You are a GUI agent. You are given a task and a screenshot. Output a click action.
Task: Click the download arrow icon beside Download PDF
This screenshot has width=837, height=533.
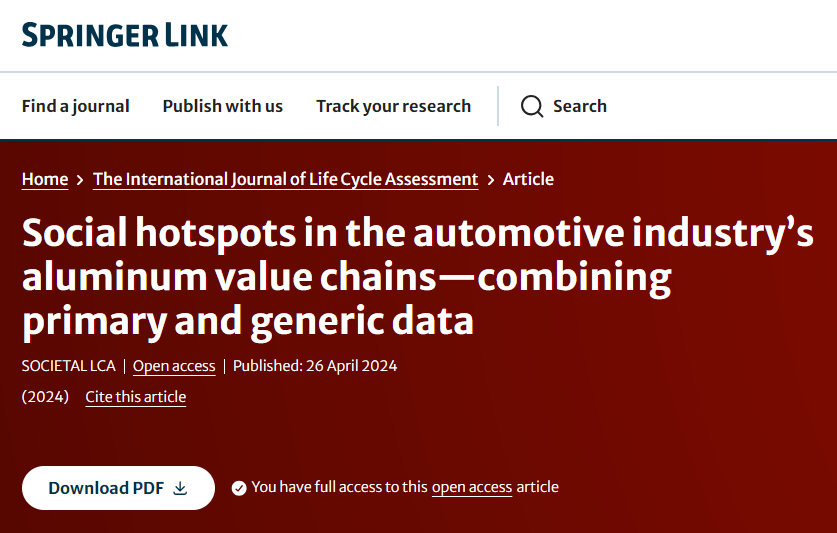180,488
